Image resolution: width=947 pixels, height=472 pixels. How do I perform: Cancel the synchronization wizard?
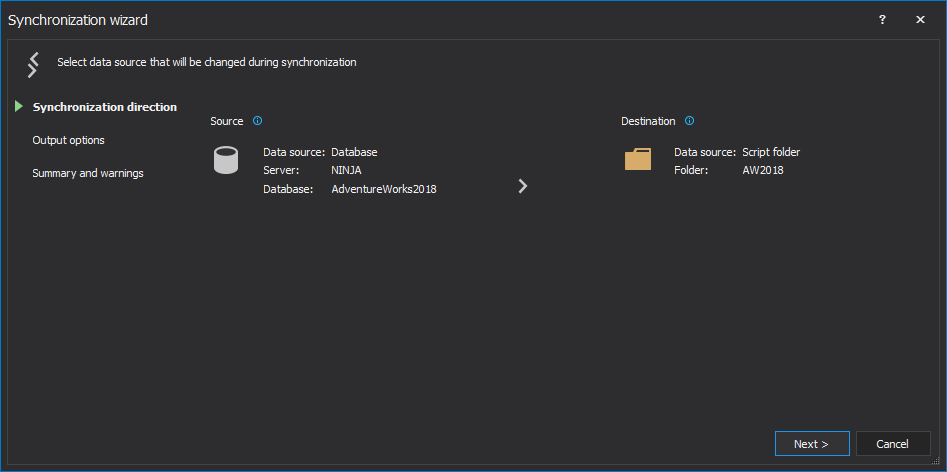(892, 444)
